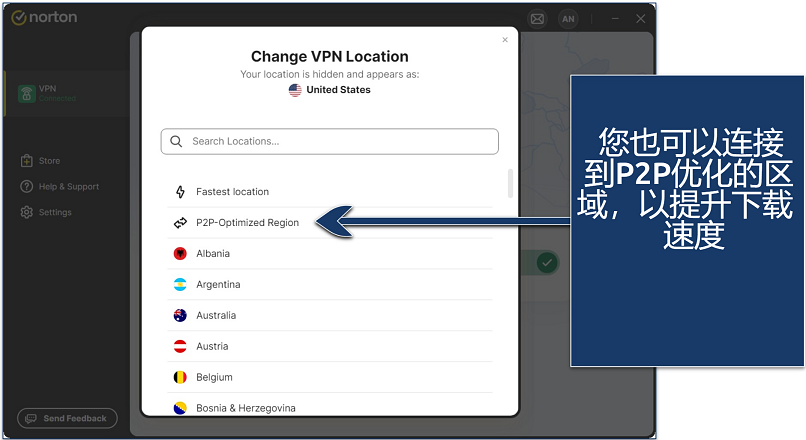Screen dimensions: 806x440
Task: Click the location list scrollbar
Action: click(510, 184)
